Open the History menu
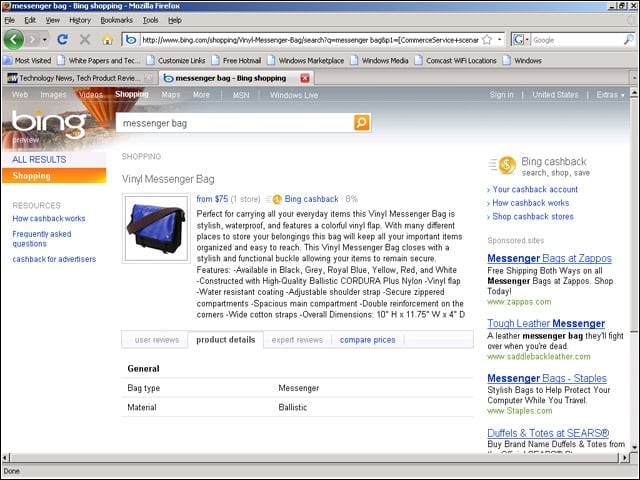This screenshot has height=480, width=640. [80, 20]
